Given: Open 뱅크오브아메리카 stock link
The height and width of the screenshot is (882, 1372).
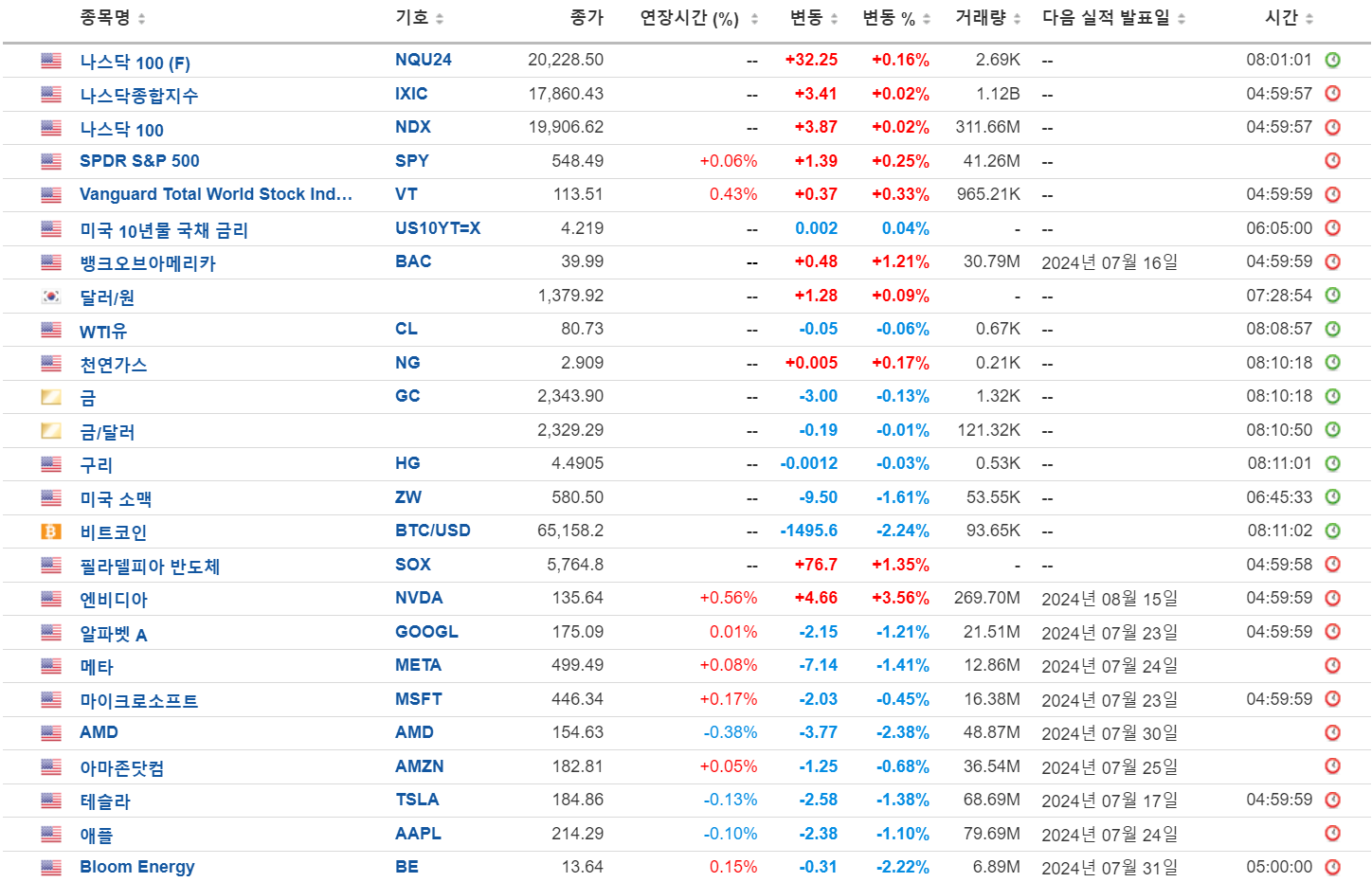Looking at the screenshot, I should pyautogui.click(x=148, y=263).
